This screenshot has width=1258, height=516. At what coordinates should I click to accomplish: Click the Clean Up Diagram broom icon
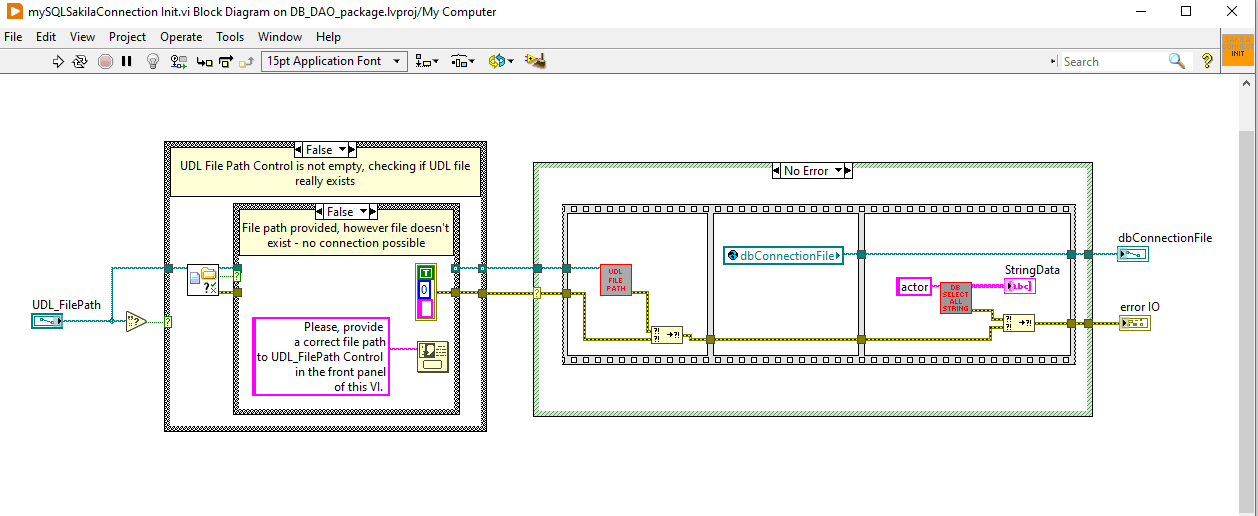535,61
